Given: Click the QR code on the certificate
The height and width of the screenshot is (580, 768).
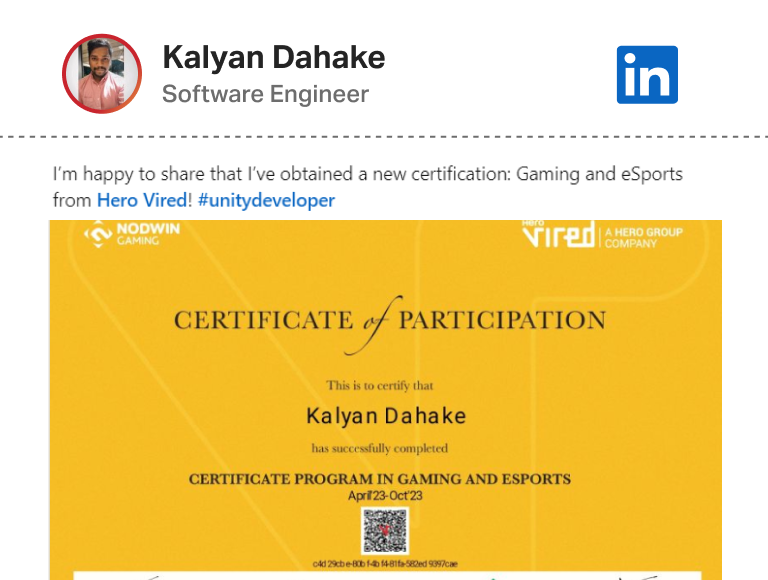Looking at the screenshot, I should [x=385, y=531].
